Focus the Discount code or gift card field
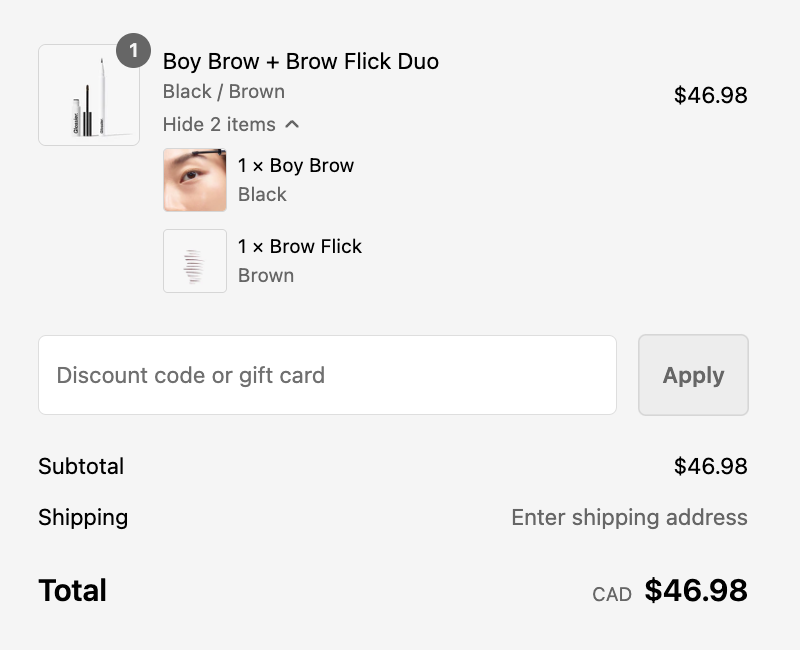Viewport: 800px width, 650px height. coord(327,375)
